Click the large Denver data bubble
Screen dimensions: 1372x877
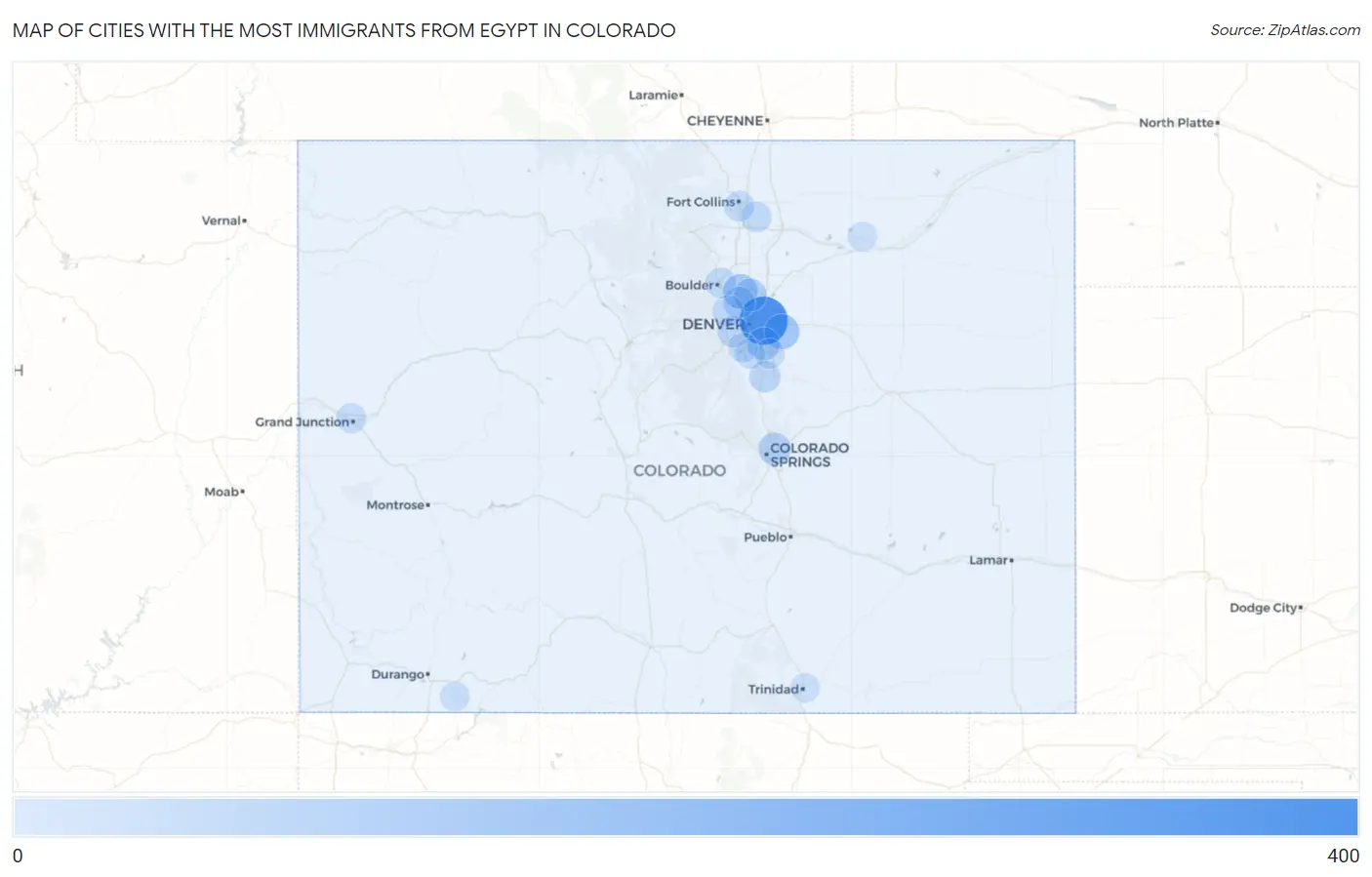point(763,320)
